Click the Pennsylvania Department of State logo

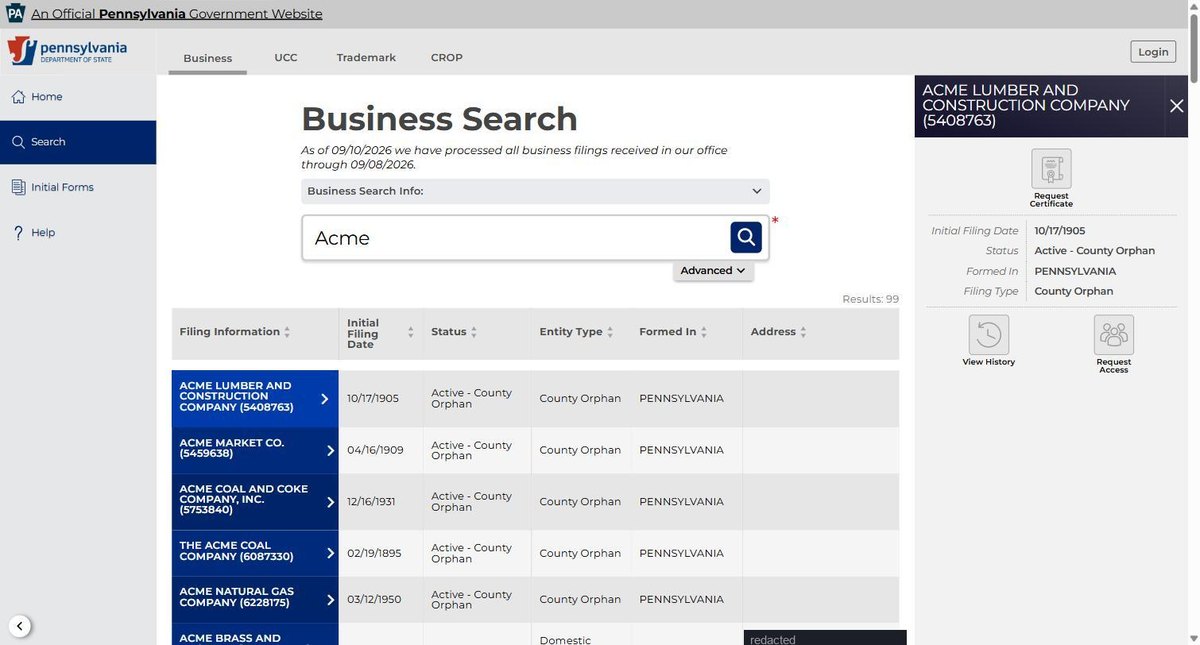(x=67, y=51)
